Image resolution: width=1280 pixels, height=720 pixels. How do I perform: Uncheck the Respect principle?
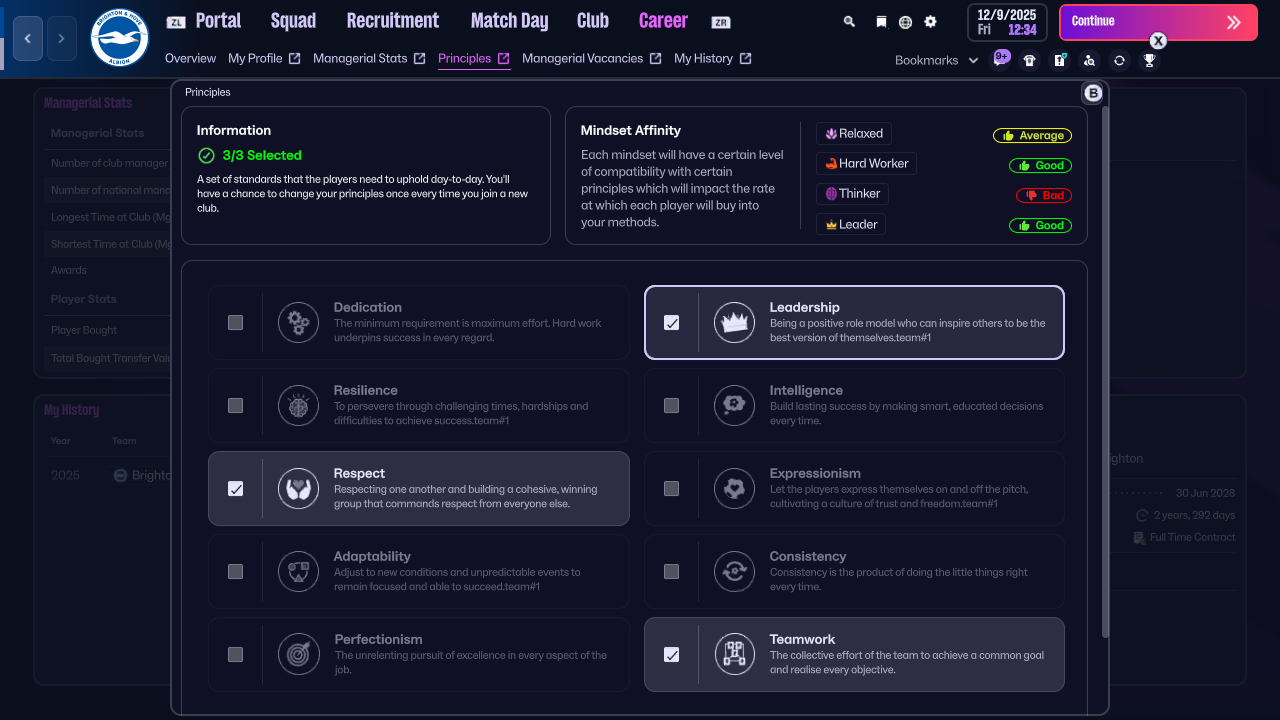(x=237, y=489)
